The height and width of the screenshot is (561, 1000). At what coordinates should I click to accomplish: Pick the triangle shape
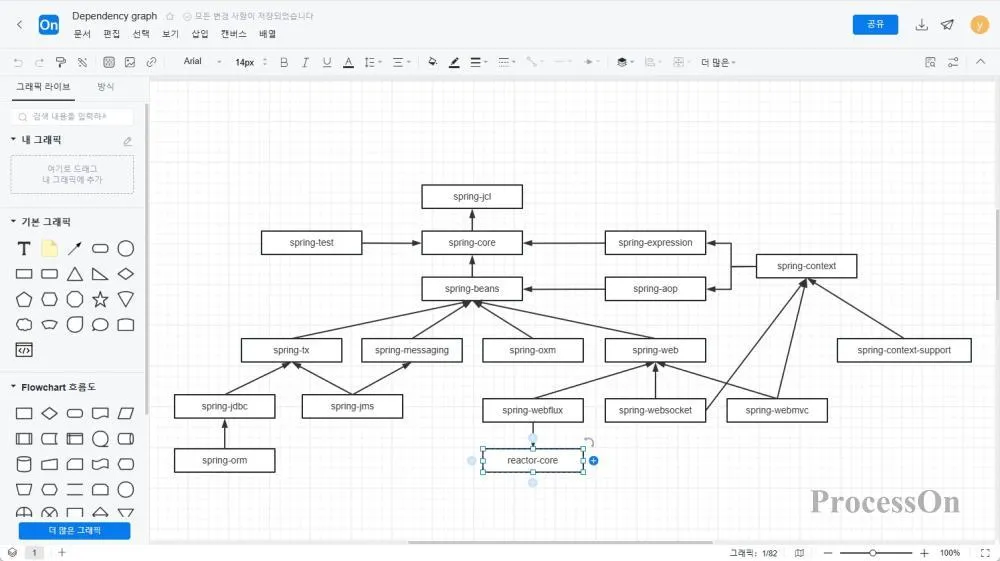coord(75,274)
